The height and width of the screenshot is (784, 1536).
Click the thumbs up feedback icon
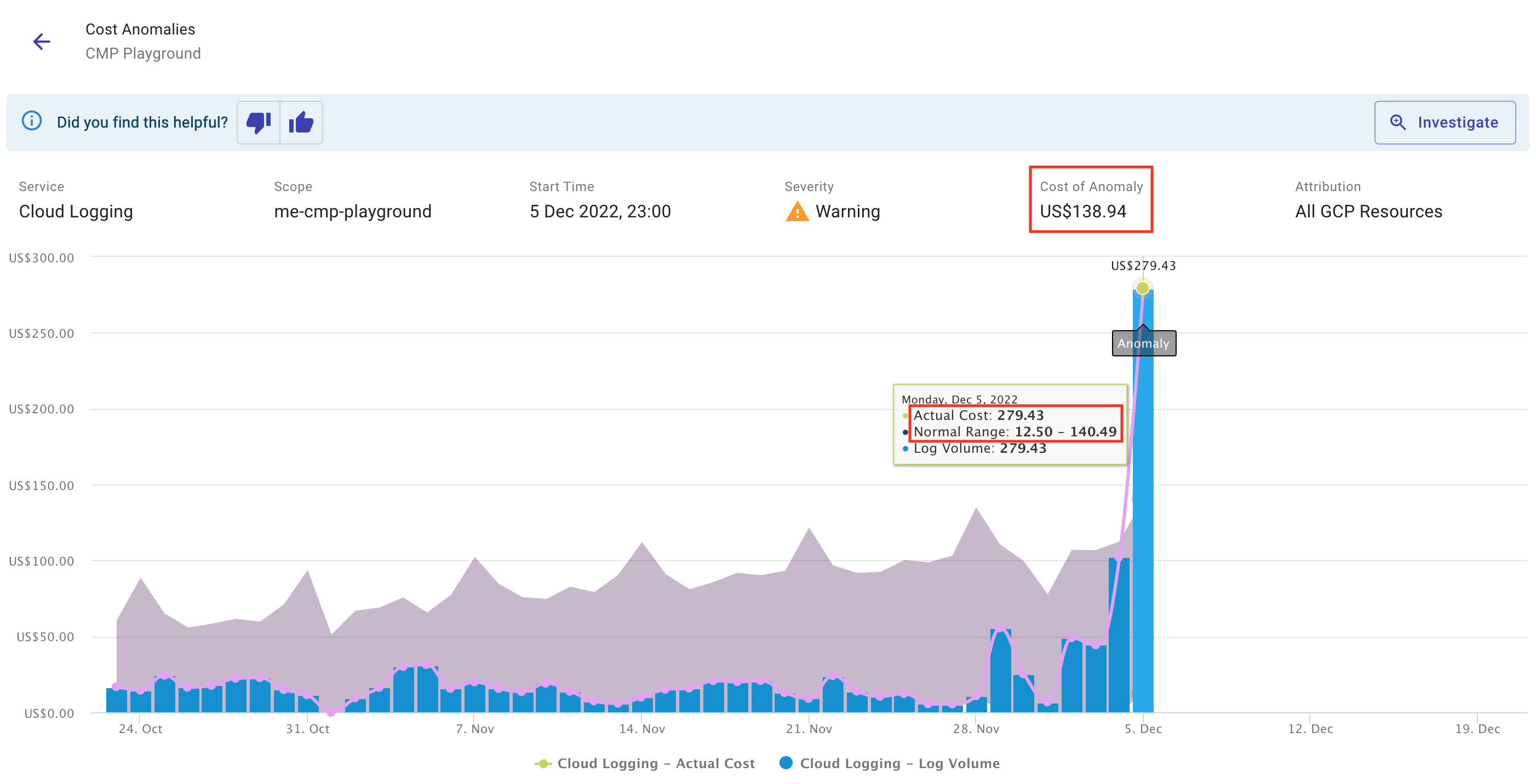click(x=301, y=123)
